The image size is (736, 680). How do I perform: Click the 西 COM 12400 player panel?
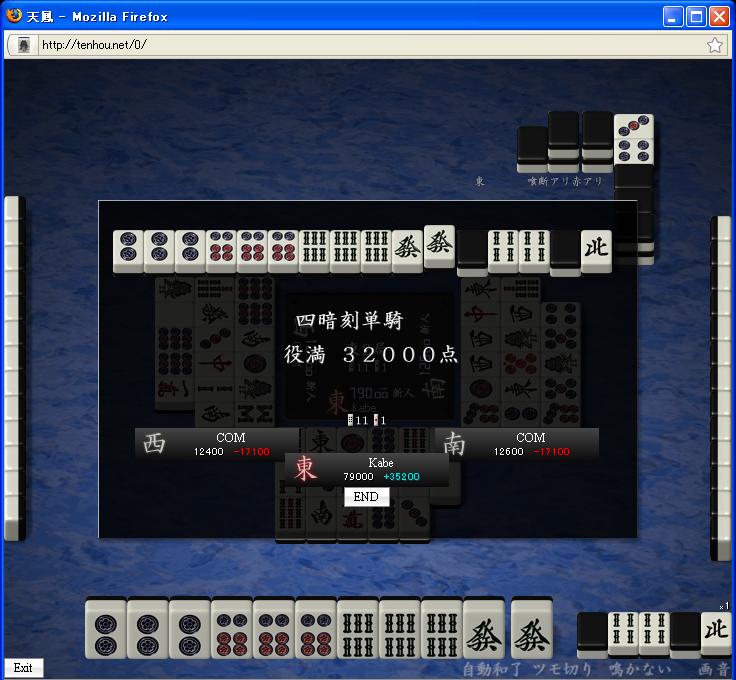click(x=217, y=444)
